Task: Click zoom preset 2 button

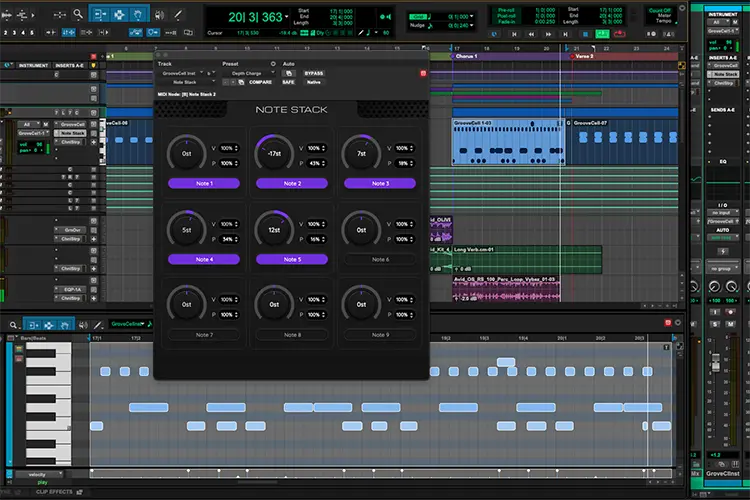Action: click(x=5, y=33)
